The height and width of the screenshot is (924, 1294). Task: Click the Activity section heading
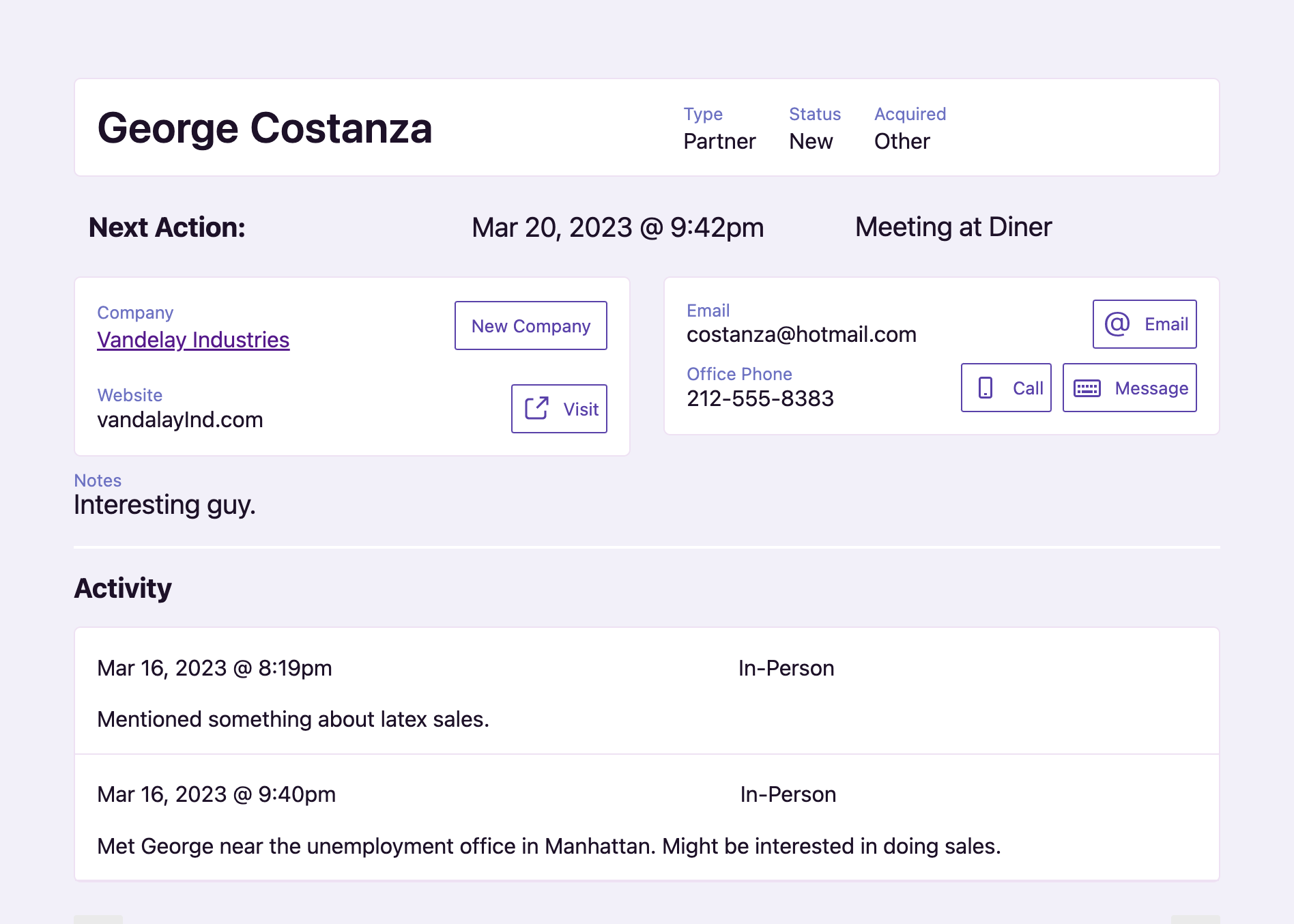tap(122, 588)
